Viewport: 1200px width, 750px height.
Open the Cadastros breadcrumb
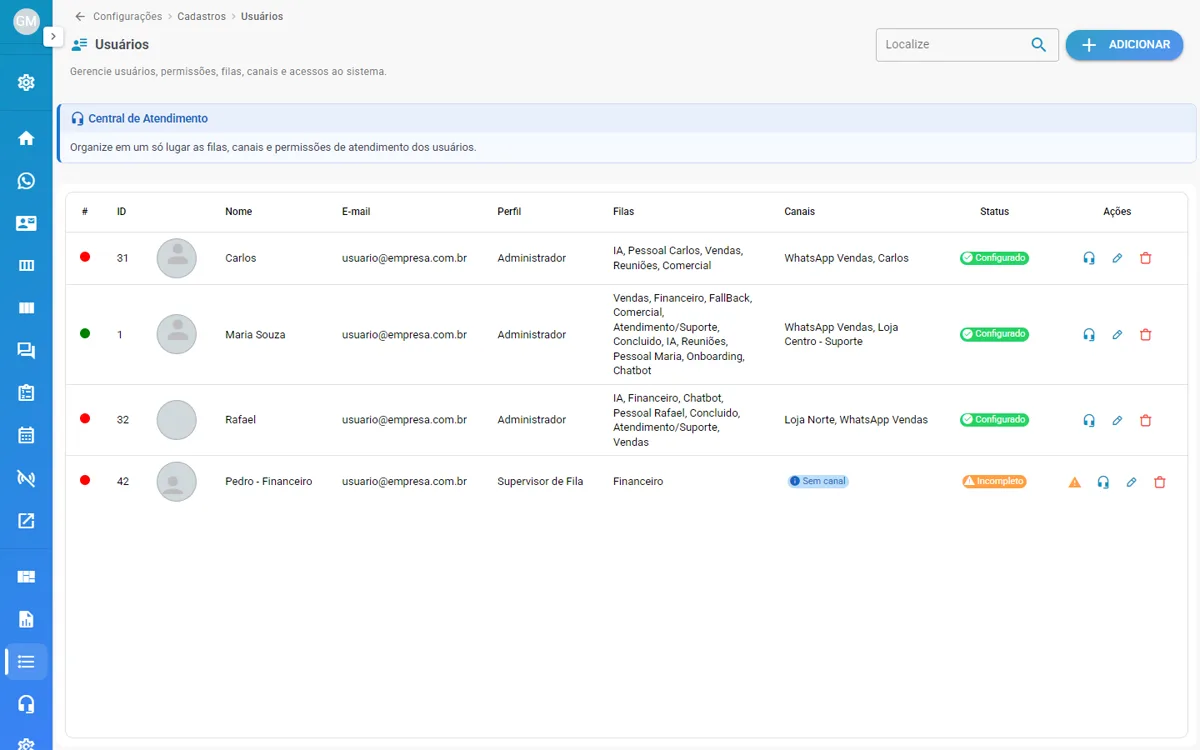(x=201, y=16)
